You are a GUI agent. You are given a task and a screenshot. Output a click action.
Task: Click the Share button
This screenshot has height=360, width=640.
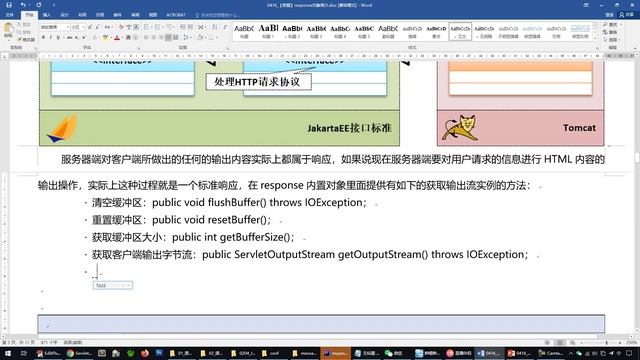(627, 15)
